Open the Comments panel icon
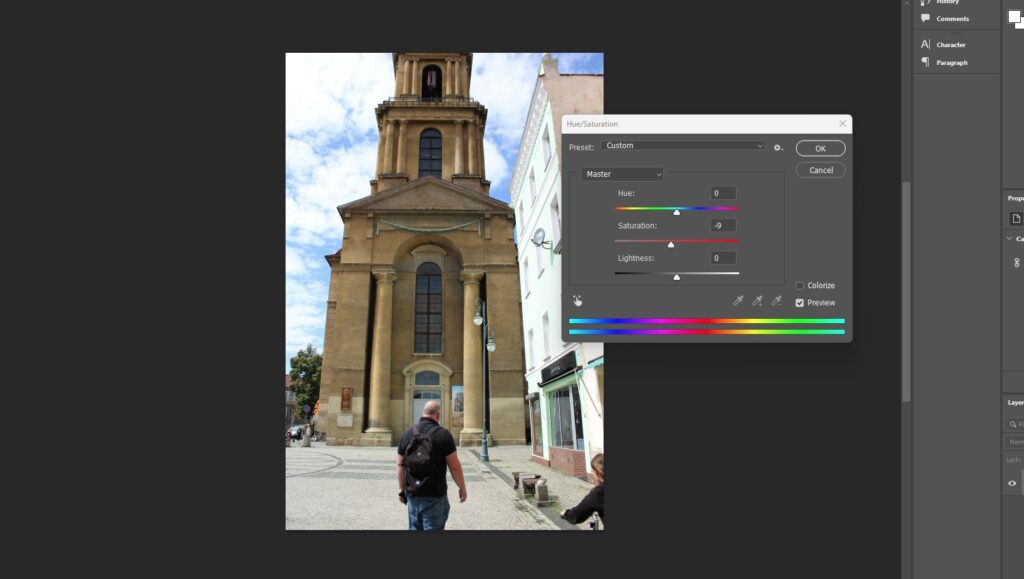 point(925,18)
